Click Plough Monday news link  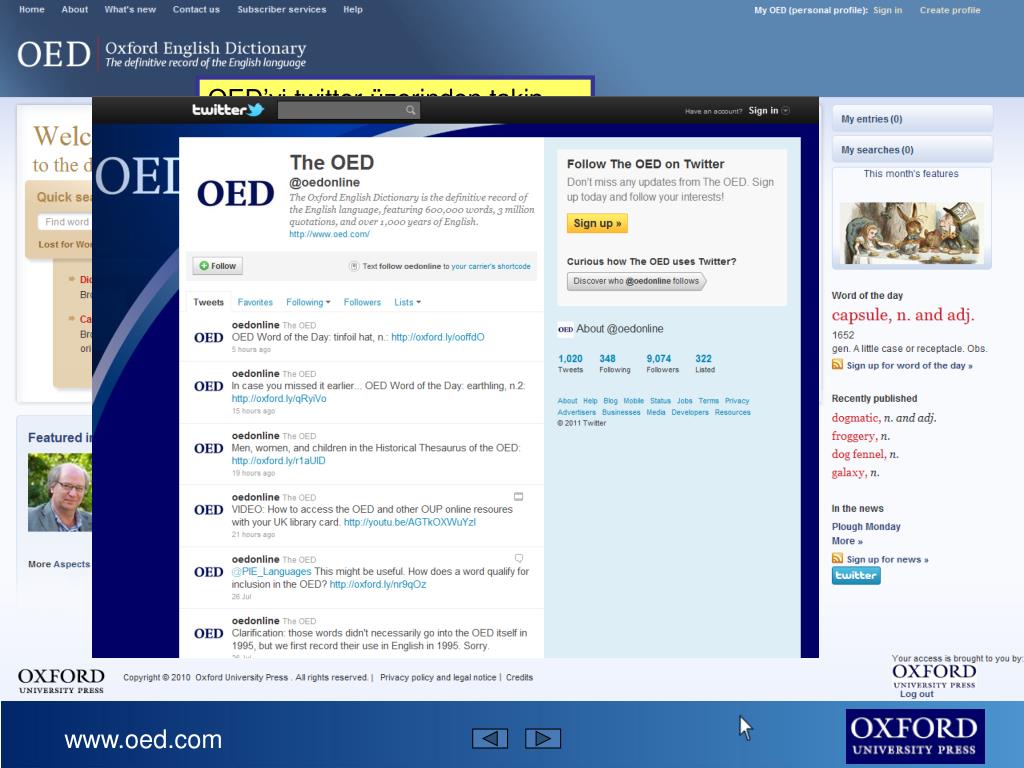tap(866, 526)
